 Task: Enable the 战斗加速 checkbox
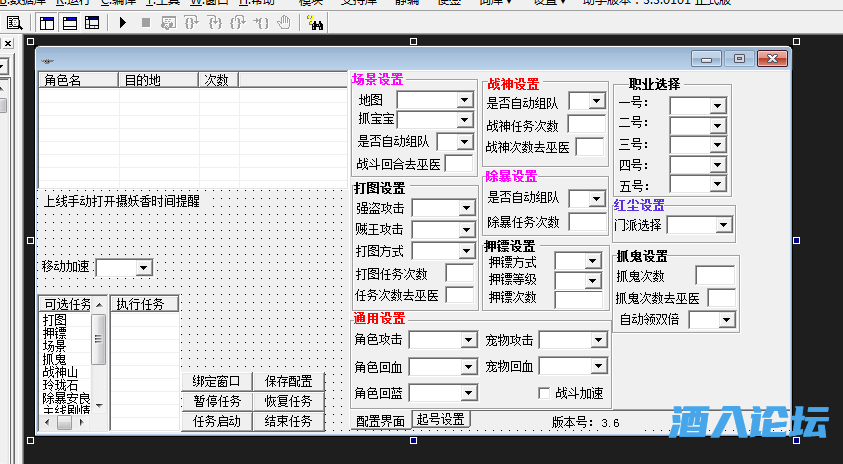545,393
